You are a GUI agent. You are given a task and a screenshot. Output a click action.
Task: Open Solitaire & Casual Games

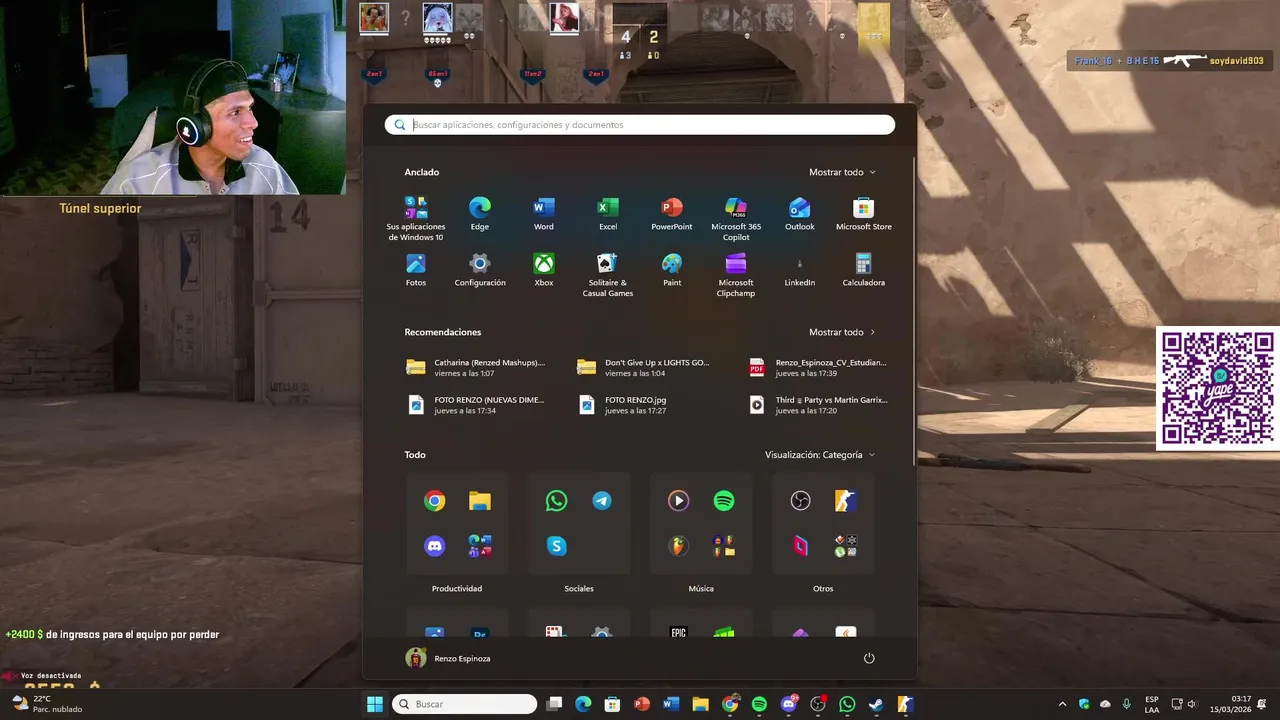coord(608,275)
